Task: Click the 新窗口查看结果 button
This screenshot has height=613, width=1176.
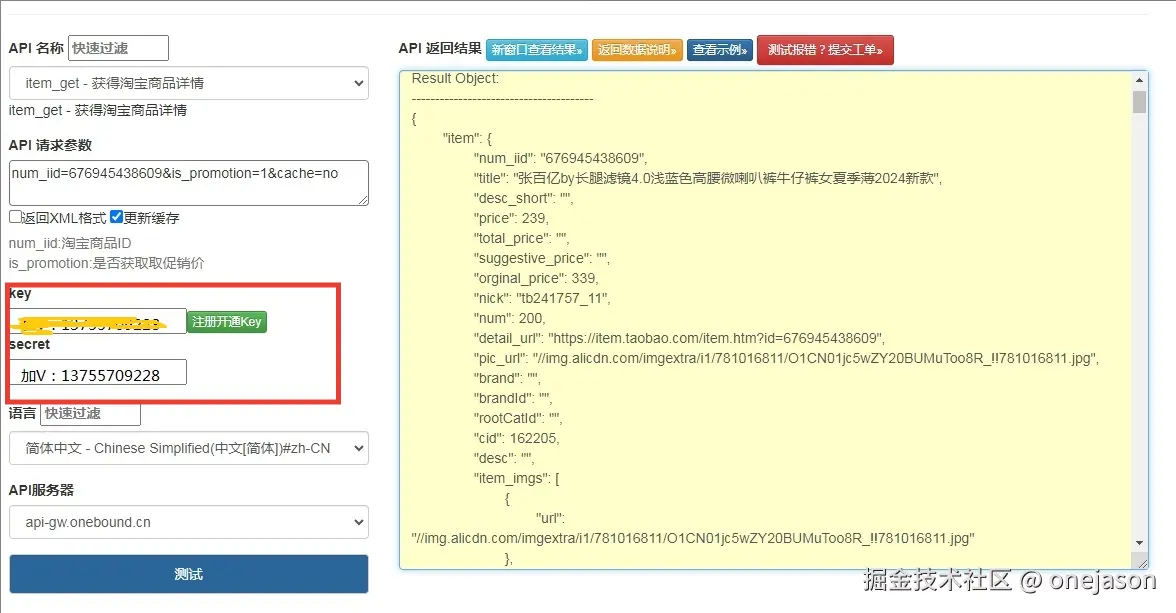Action: click(536, 50)
